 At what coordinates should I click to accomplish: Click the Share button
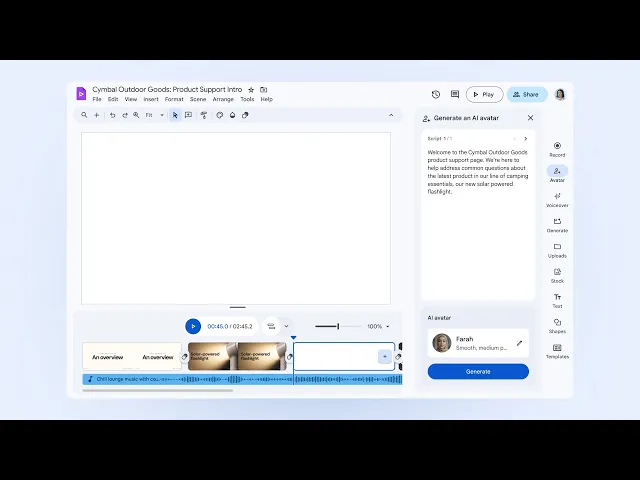click(x=527, y=94)
